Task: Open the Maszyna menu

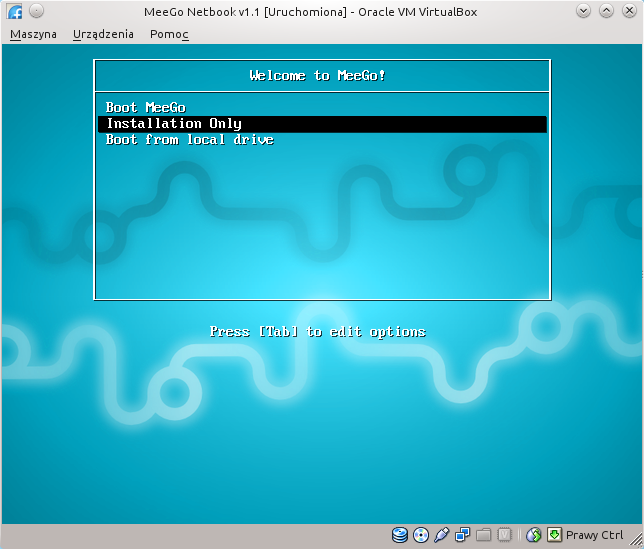Action: click(x=33, y=34)
